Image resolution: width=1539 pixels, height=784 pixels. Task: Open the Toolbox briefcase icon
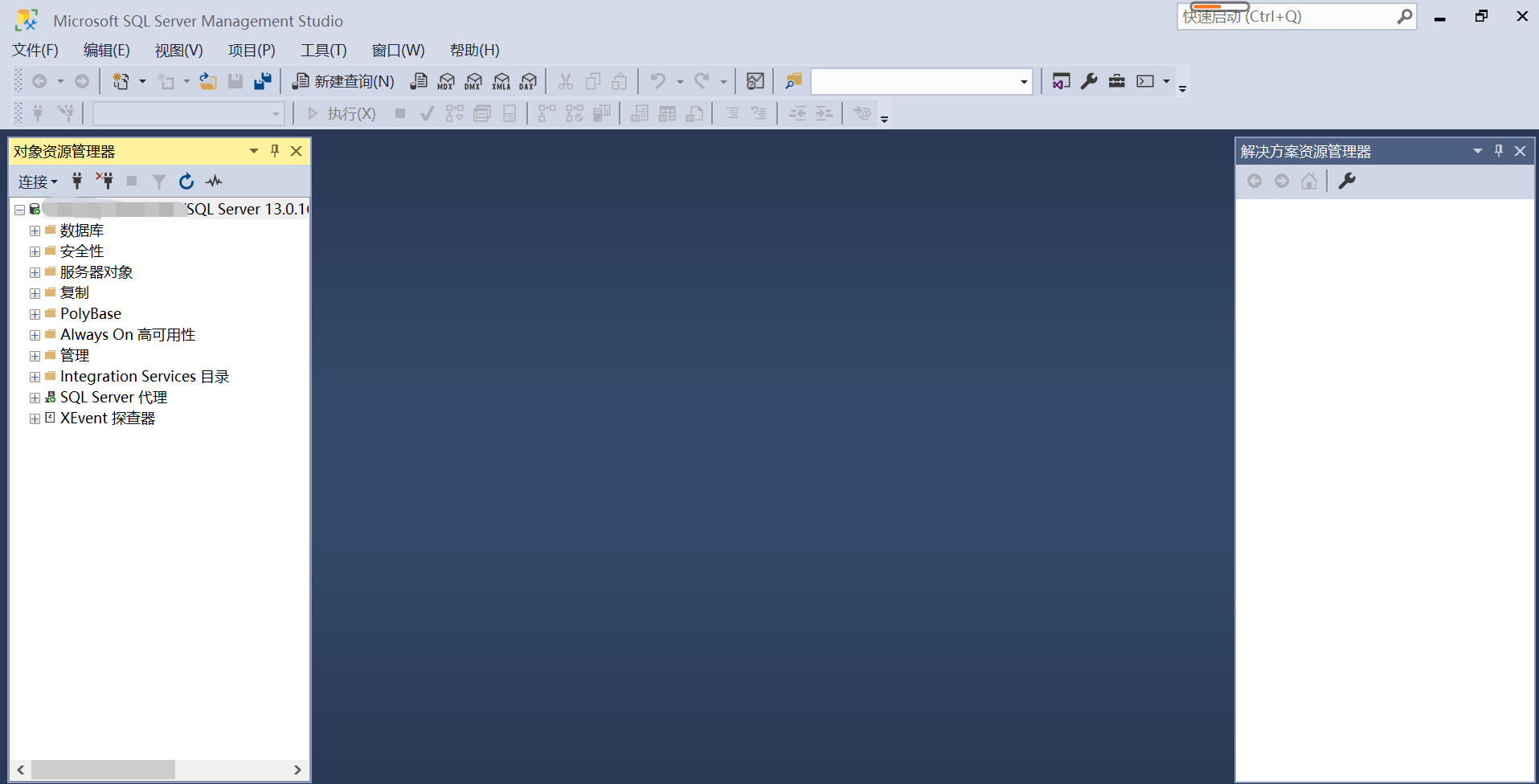(x=1117, y=81)
